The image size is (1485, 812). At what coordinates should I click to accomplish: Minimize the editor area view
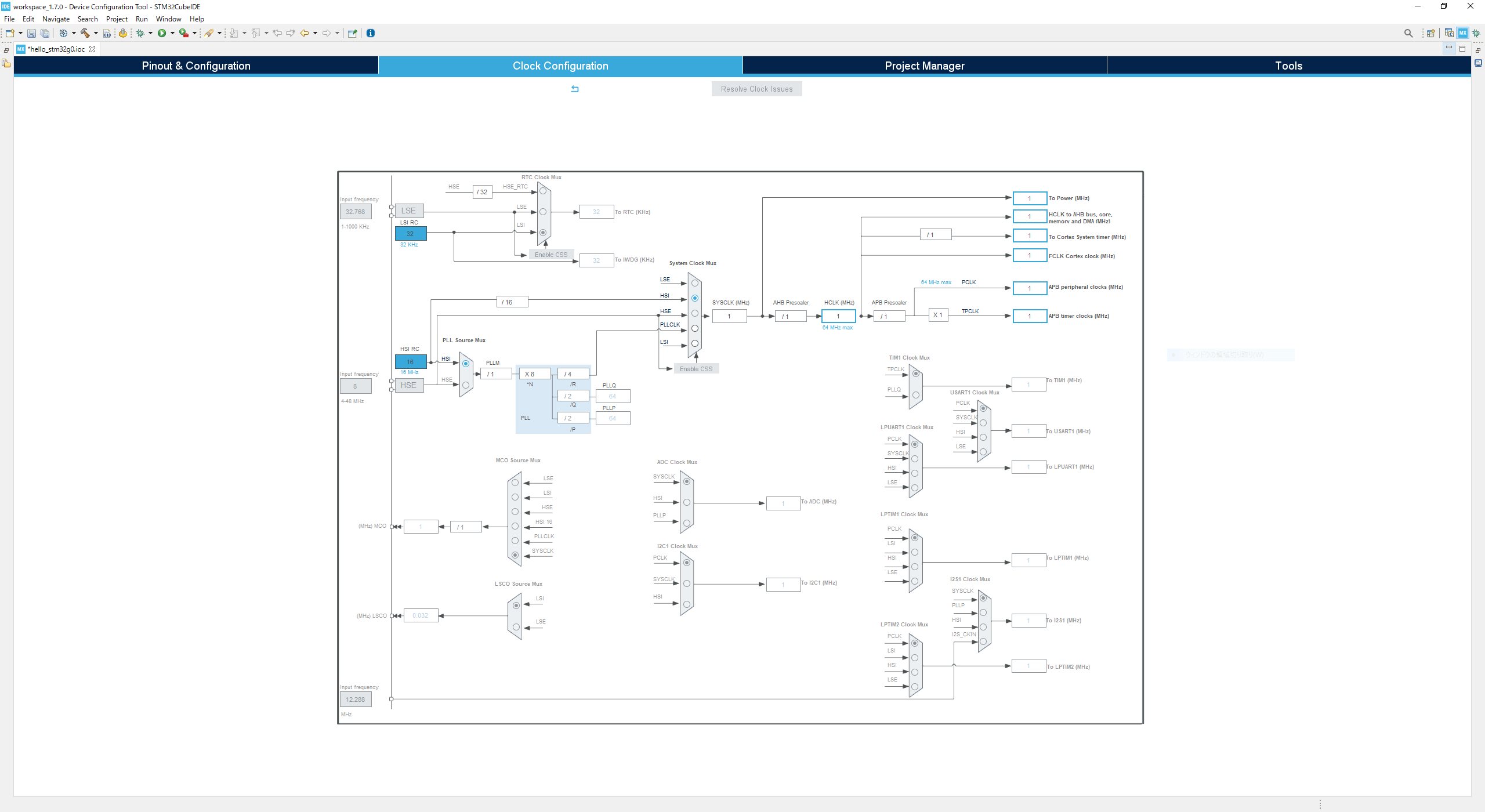1448,48
